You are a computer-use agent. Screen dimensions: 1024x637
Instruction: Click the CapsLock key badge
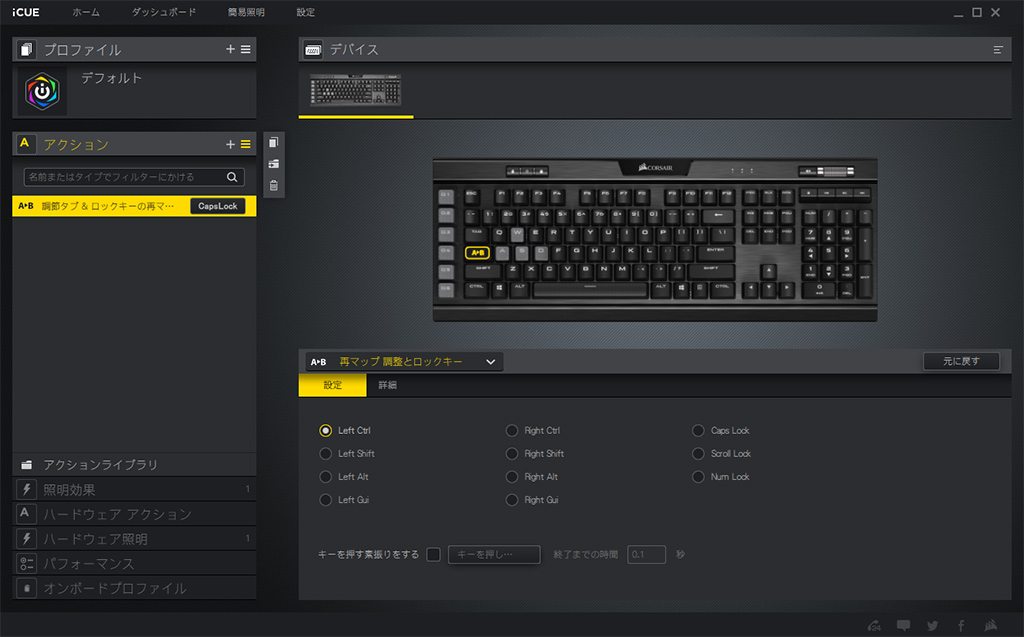[217, 206]
